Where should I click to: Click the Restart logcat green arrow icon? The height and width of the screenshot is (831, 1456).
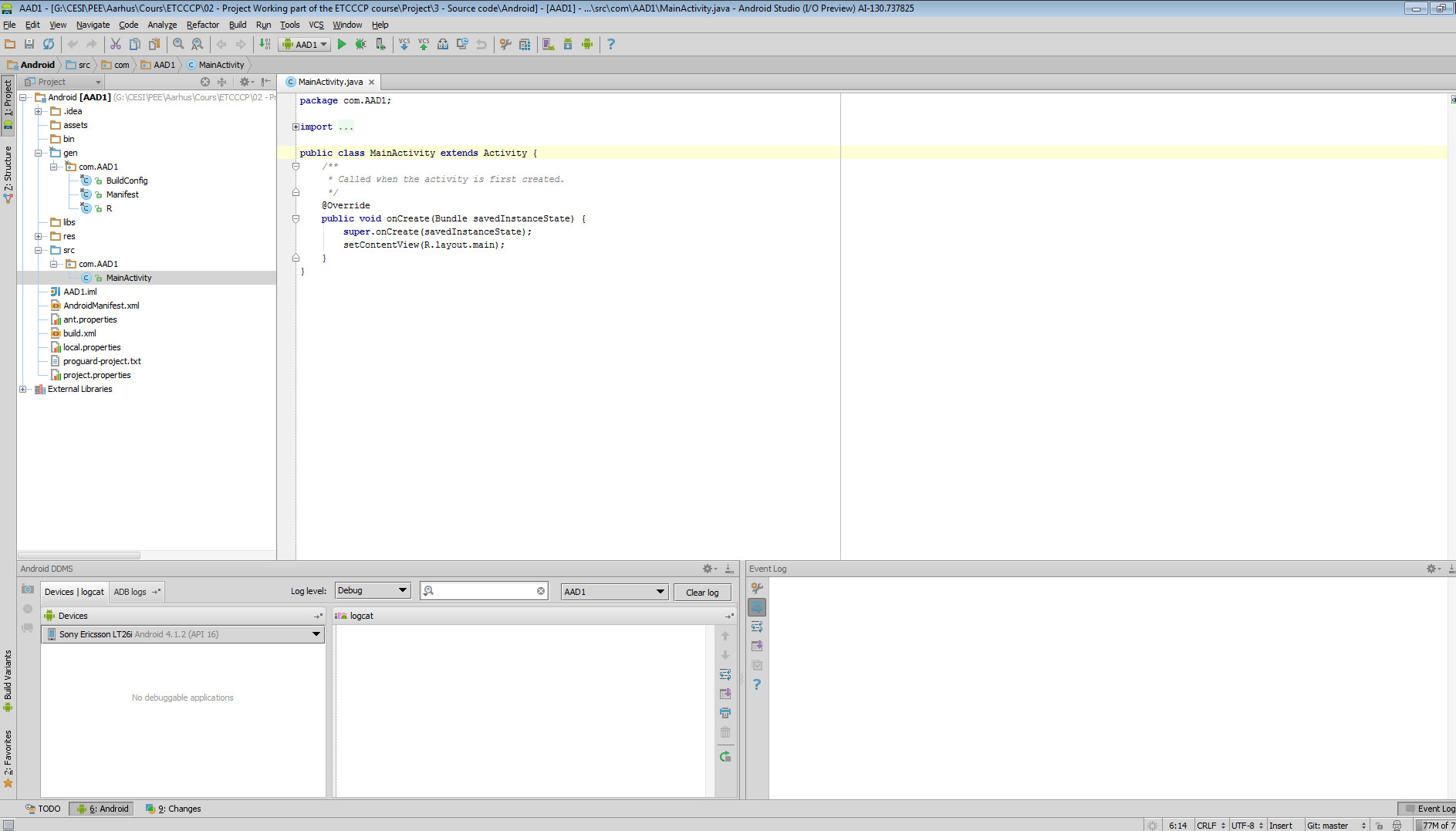click(x=725, y=756)
